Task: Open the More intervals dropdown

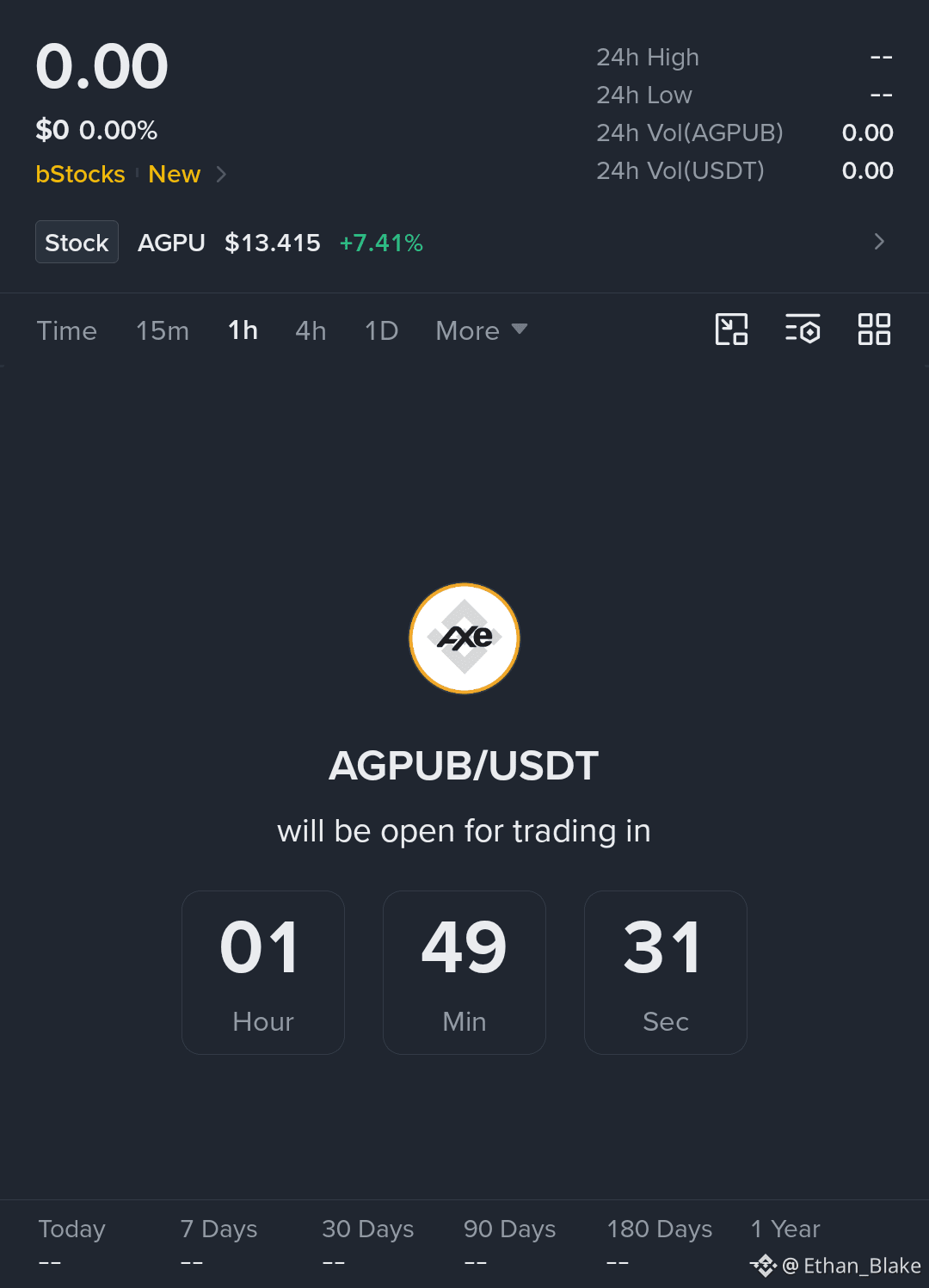Action: click(x=482, y=330)
